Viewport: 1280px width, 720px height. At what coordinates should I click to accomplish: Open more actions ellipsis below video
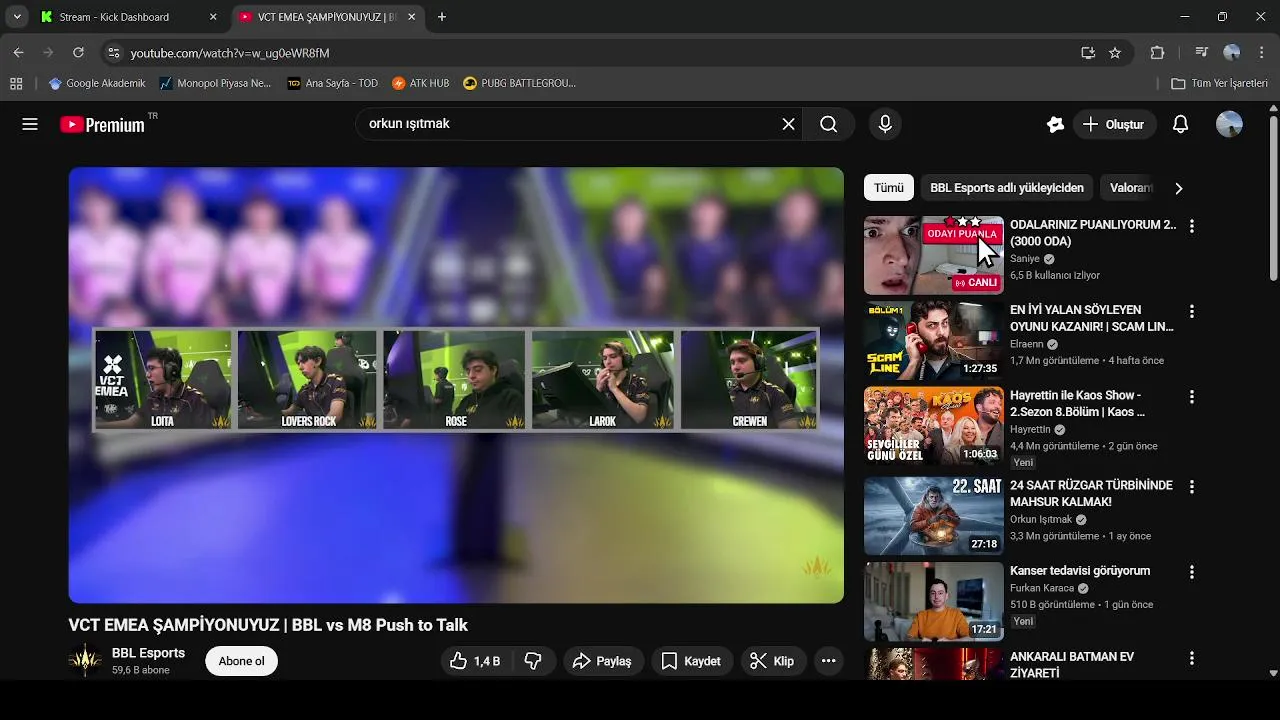(828, 661)
